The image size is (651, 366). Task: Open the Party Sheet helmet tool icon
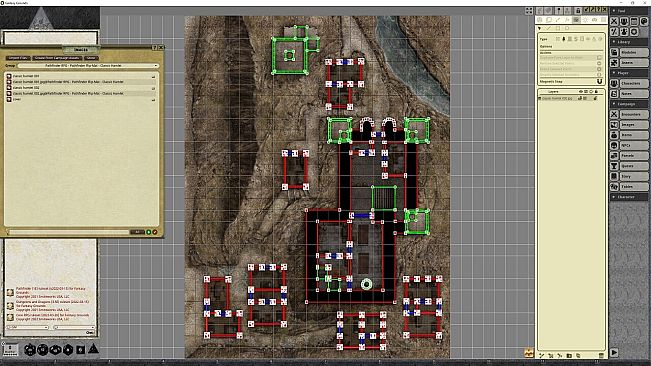[x=624, y=22]
